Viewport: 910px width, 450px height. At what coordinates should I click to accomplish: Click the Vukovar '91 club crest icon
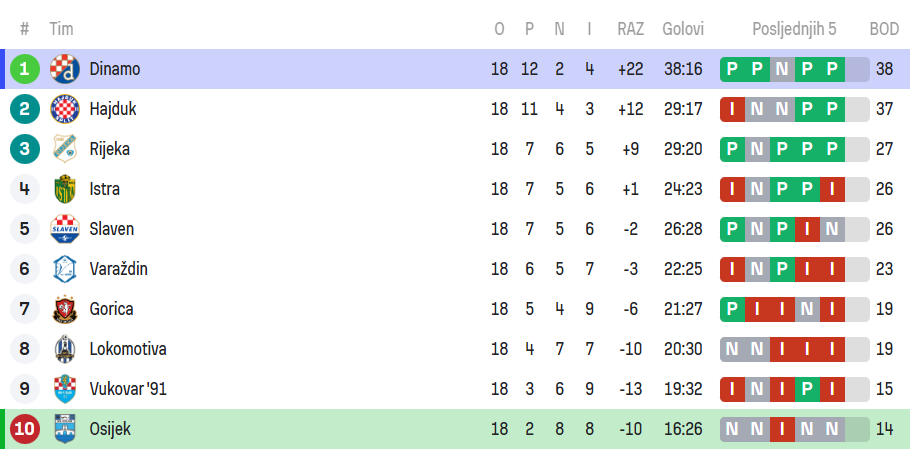65,389
